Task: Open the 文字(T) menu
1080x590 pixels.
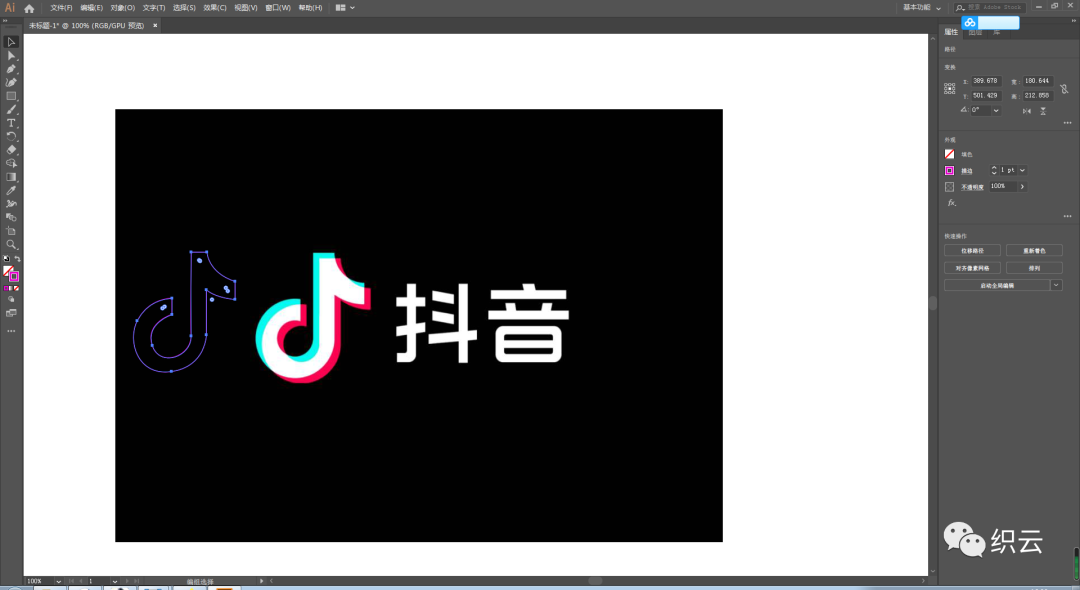Action: [x=154, y=8]
